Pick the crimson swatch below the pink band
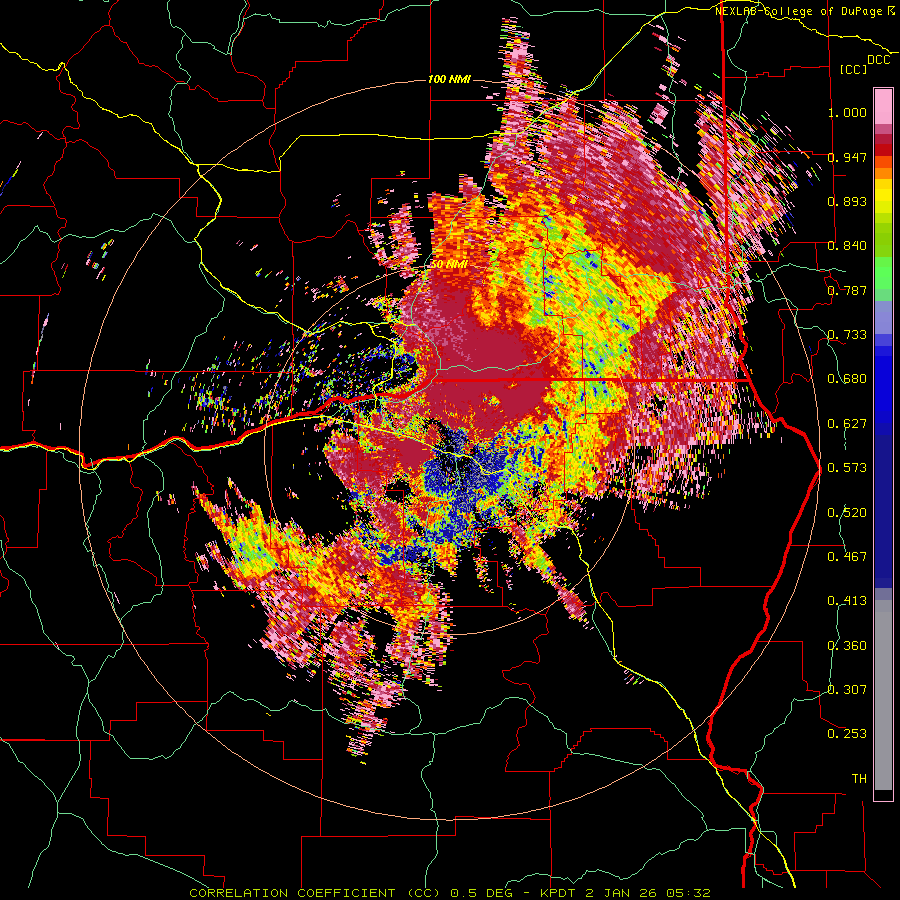Viewport: 900px width, 900px height. click(x=883, y=138)
